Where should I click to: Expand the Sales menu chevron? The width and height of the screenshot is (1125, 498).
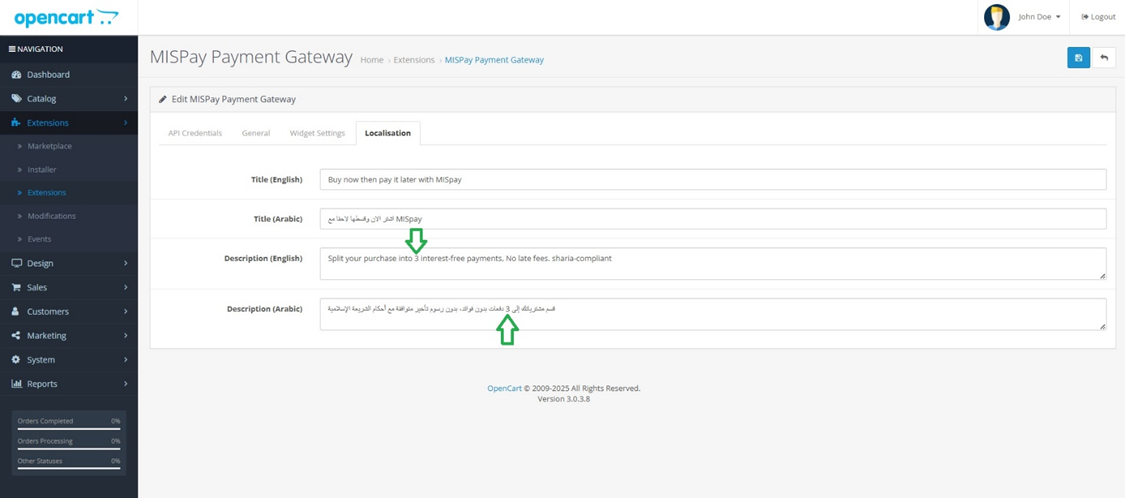point(126,287)
